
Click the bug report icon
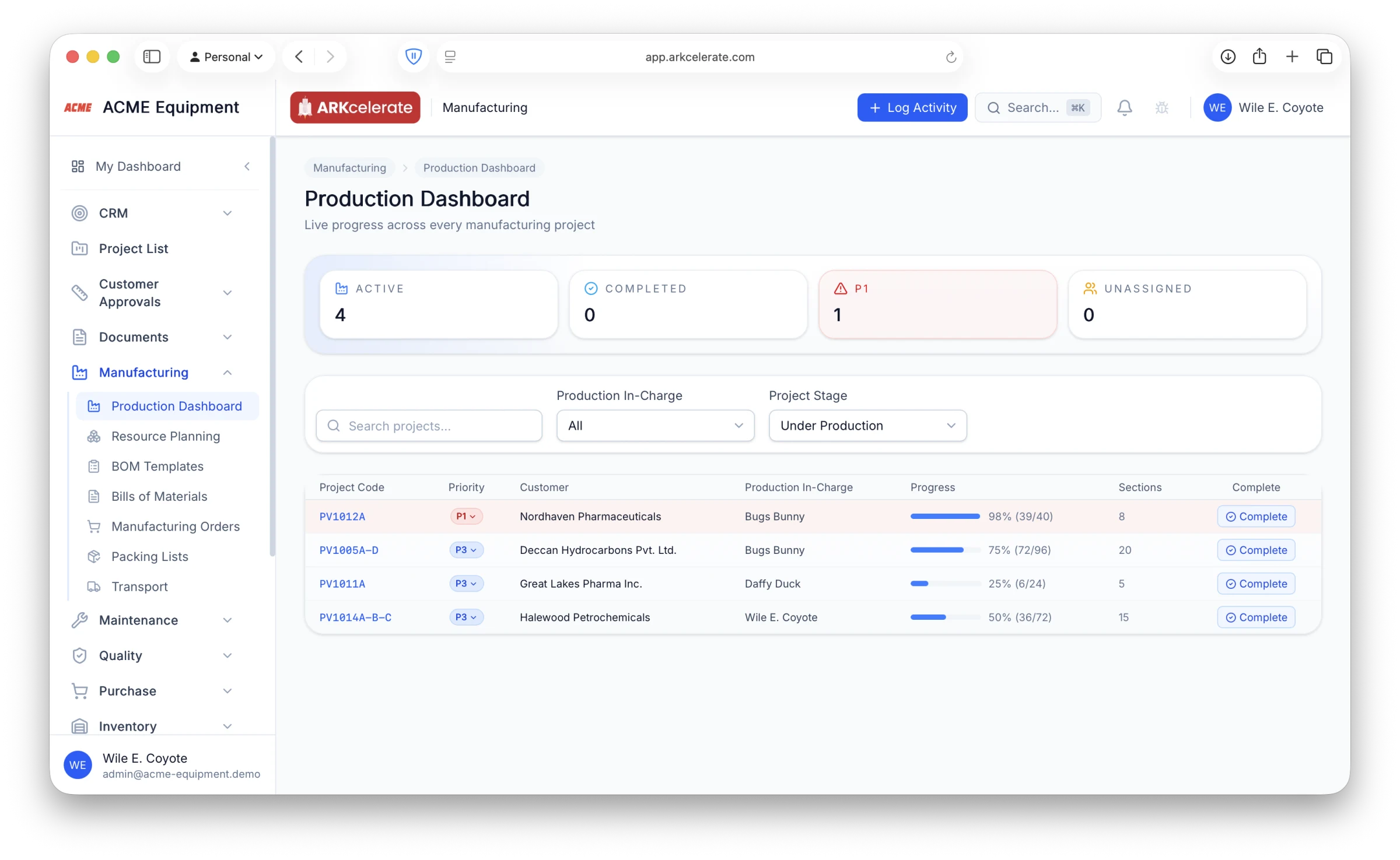click(x=1161, y=107)
